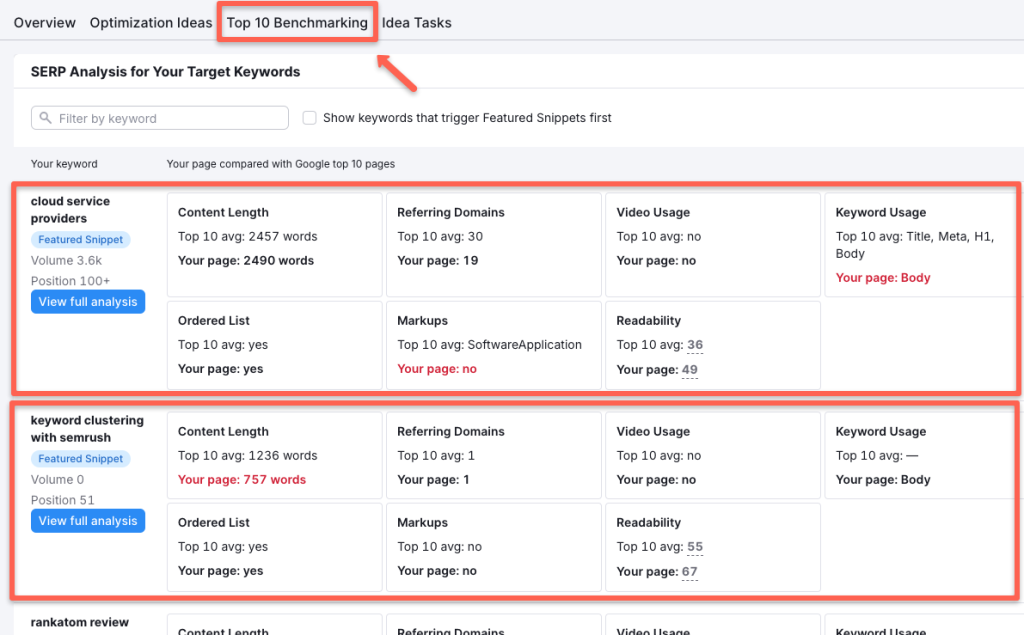
Task: Click the Featured Snippet badge under cloud service providers
Action: tap(80, 239)
